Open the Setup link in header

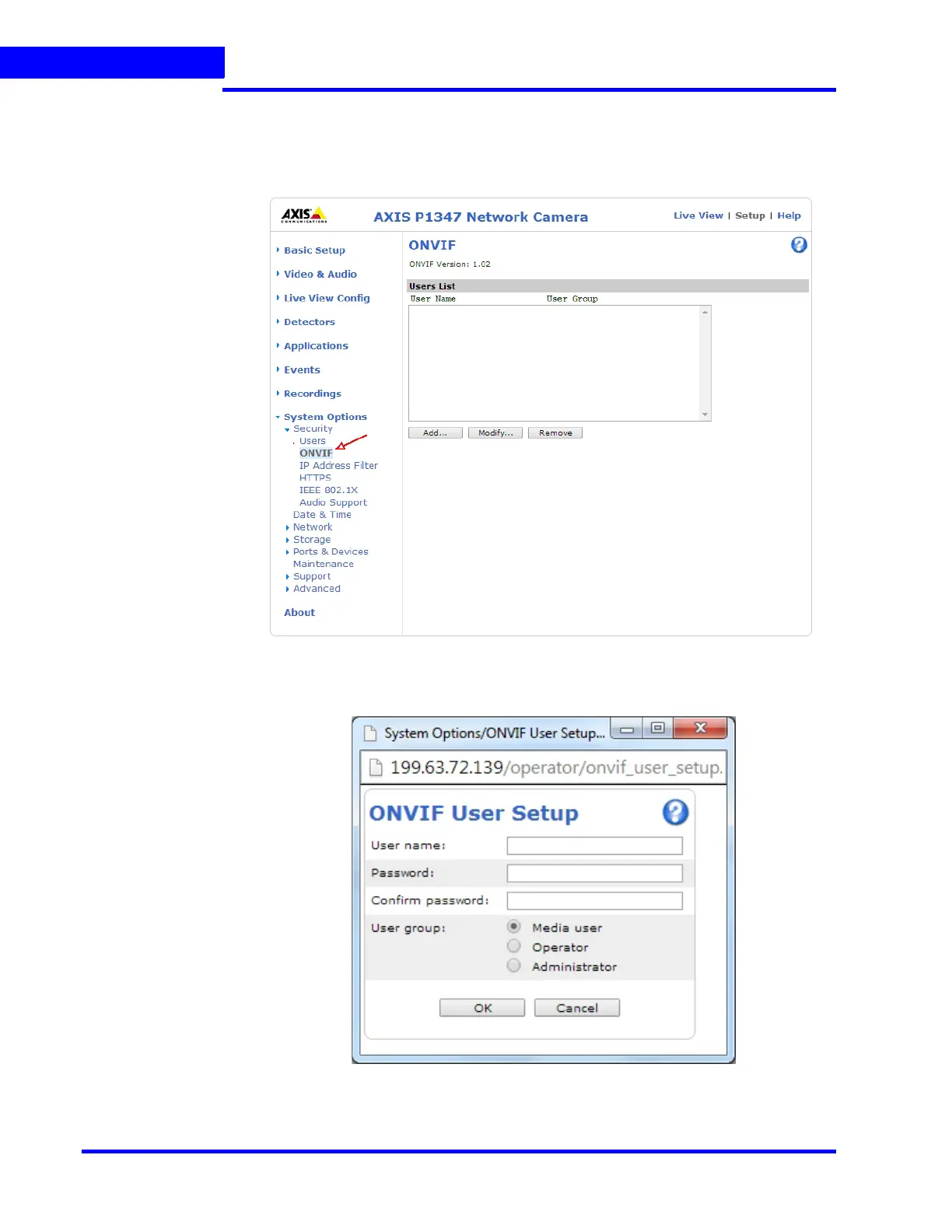tap(750, 215)
